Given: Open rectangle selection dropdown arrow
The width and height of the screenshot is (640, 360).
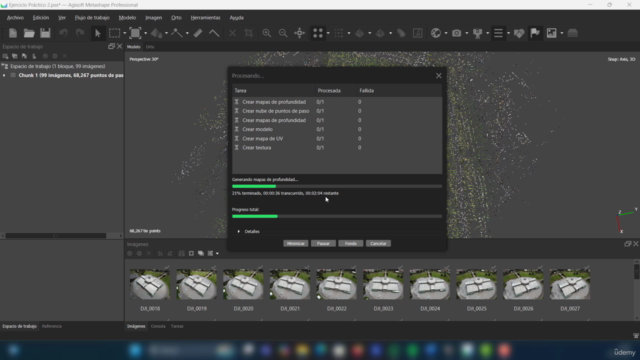Looking at the screenshot, I should (124, 33).
